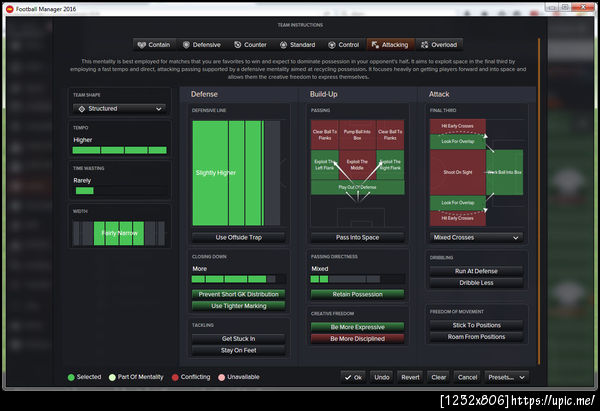Select the Defensive mentality tab
The image size is (600, 411).
point(202,45)
